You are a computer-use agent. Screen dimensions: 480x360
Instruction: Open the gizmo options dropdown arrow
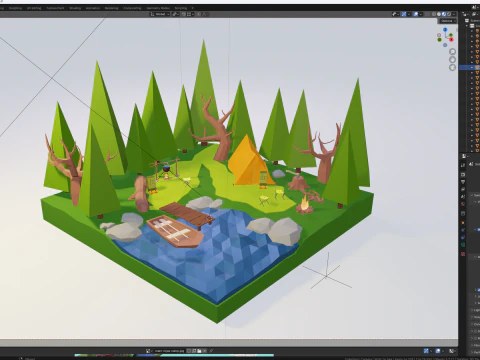(409, 14)
